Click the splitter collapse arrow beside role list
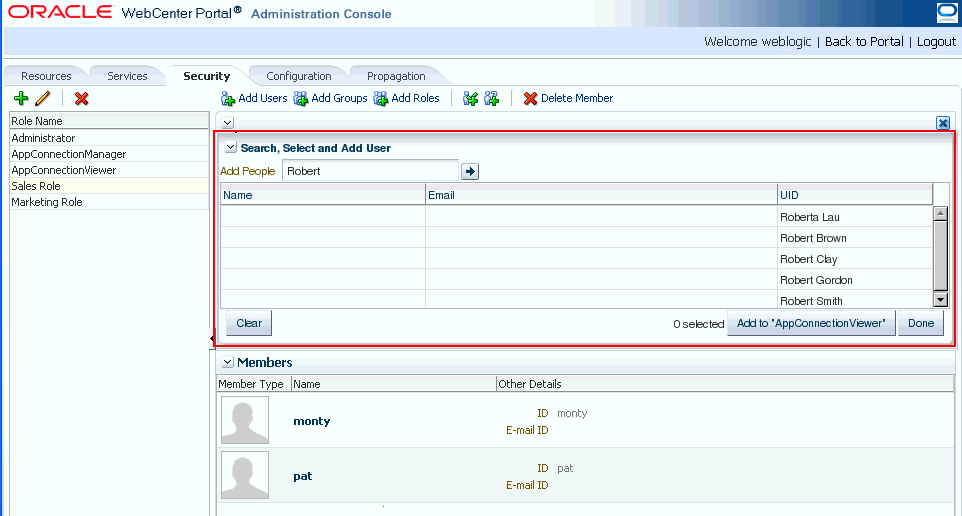This screenshot has width=962, height=516. point(212,338)
